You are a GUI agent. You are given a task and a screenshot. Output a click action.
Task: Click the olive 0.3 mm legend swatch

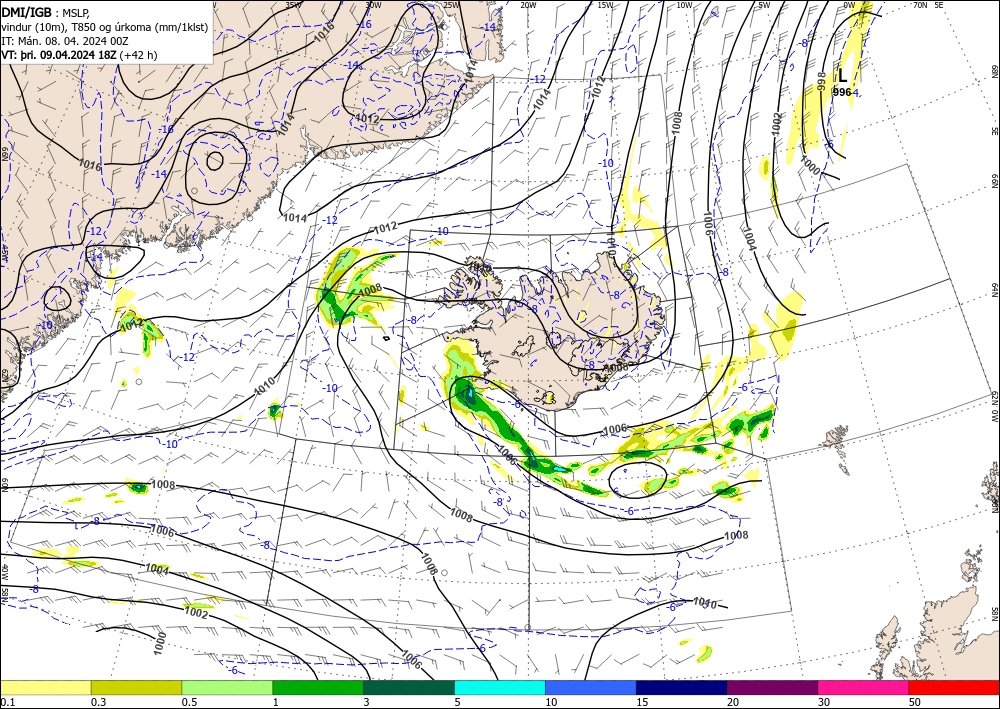click(136, 687)
